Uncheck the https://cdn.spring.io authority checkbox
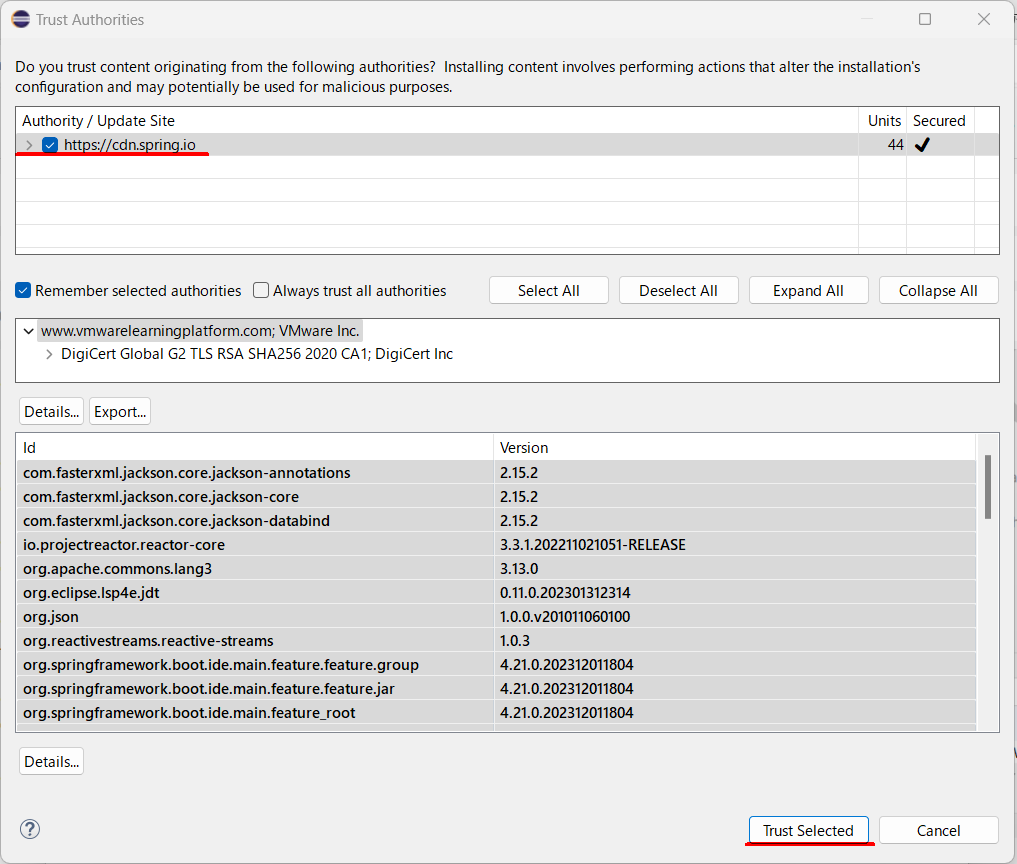The width and height of the screenshot is (1017, 864). [x=49, y=144]
